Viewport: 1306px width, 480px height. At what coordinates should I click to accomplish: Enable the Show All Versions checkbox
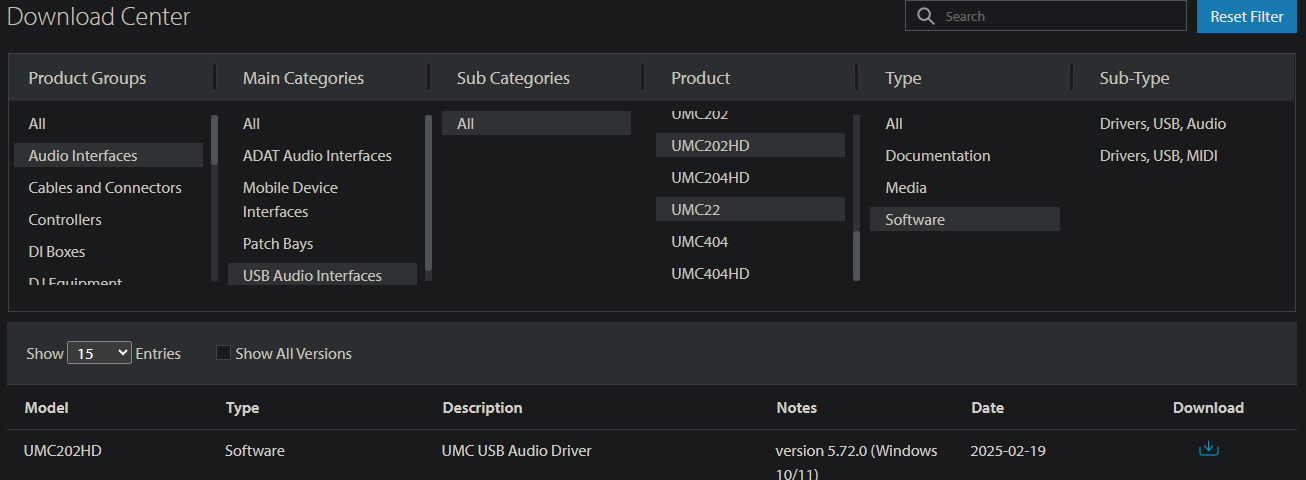click(223, 353)
